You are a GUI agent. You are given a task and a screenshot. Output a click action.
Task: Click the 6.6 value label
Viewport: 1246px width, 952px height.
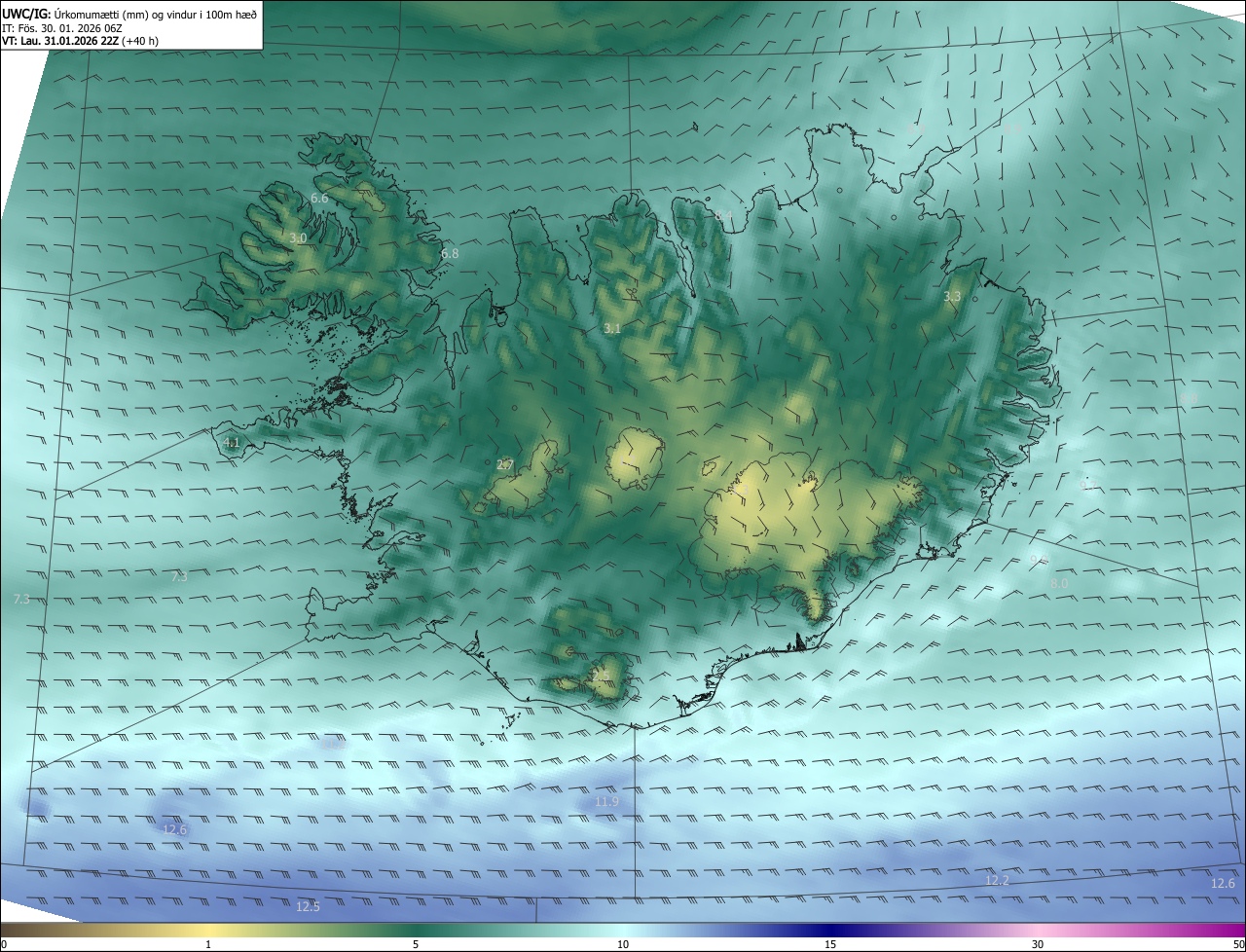point(319,199)
